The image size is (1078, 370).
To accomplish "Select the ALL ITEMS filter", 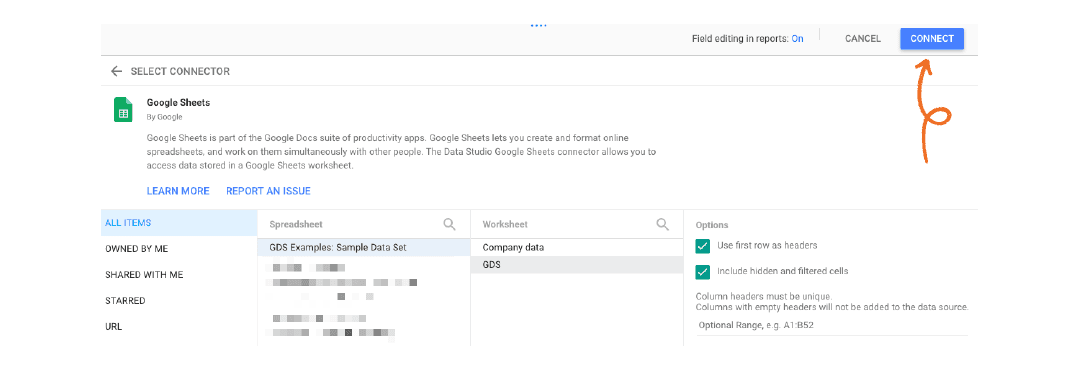I will [179, 223].
